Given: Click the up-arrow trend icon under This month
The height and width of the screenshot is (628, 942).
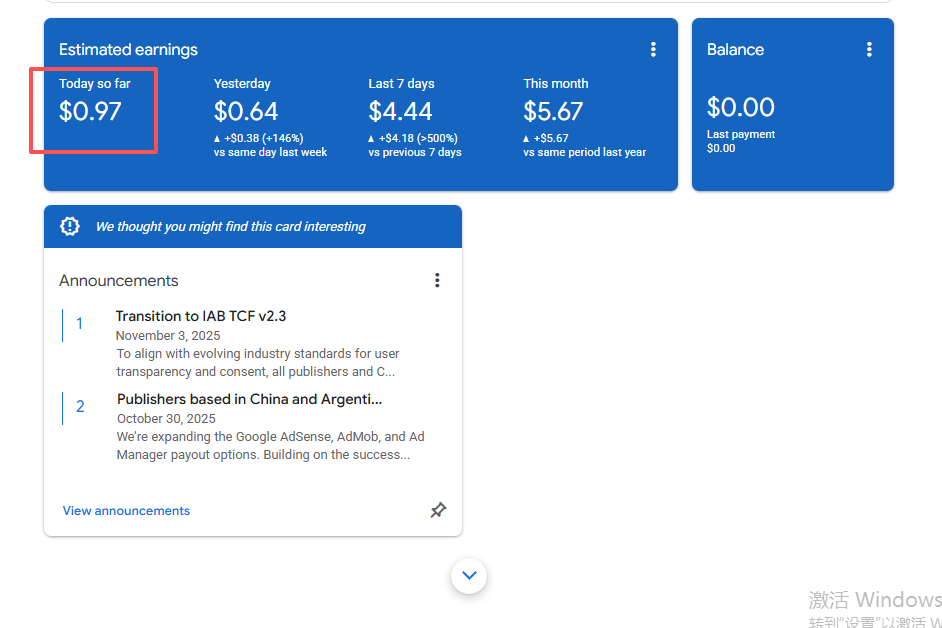Looking at the screenshot, I should 527,138.
